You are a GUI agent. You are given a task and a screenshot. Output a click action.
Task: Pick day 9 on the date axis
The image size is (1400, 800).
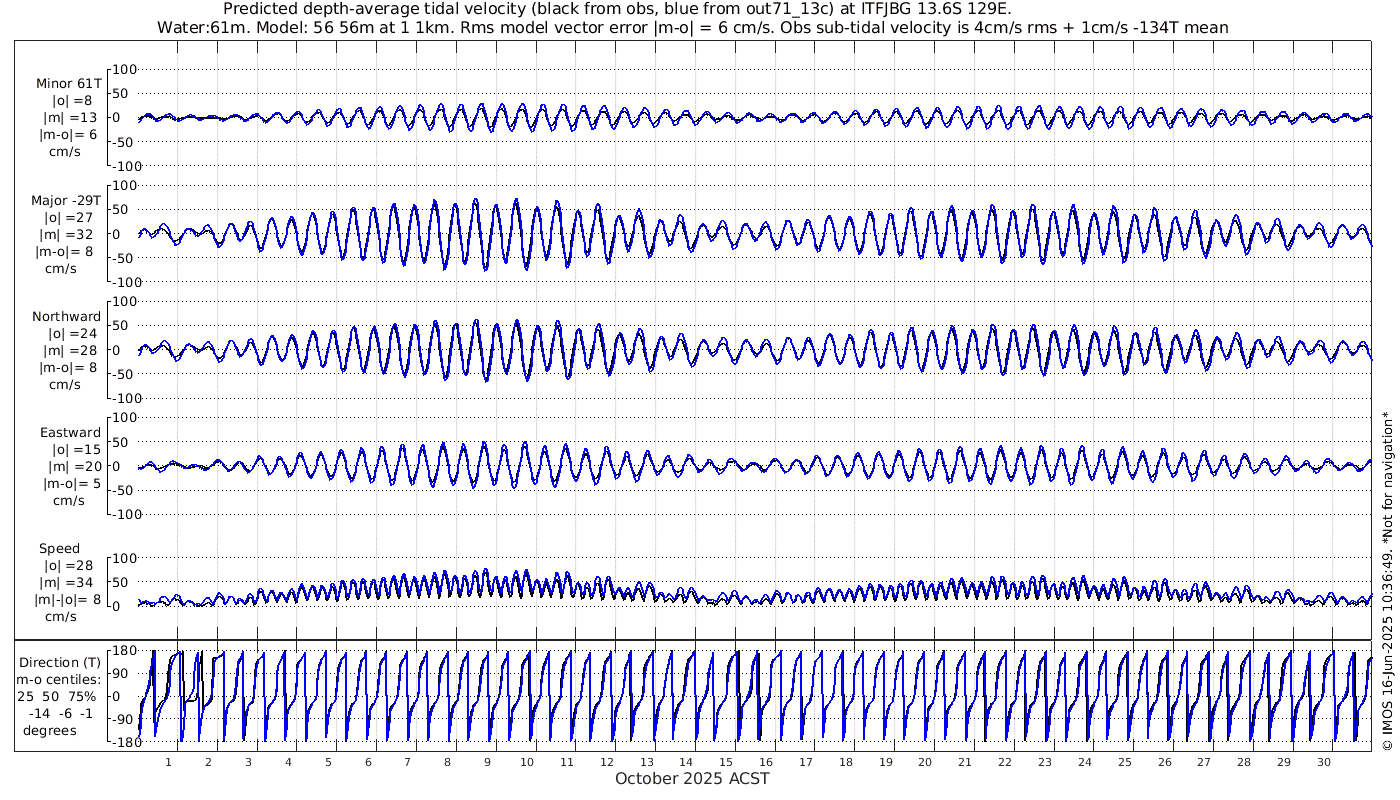[487, 762]
